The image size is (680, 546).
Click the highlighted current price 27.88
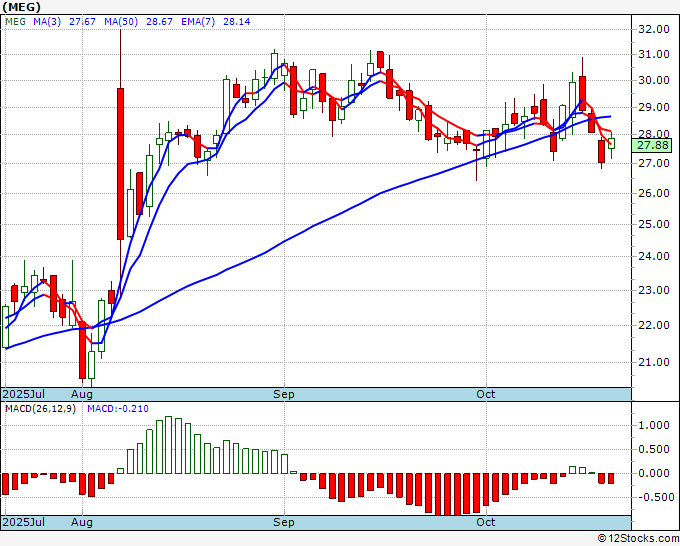tap(652, 145)
